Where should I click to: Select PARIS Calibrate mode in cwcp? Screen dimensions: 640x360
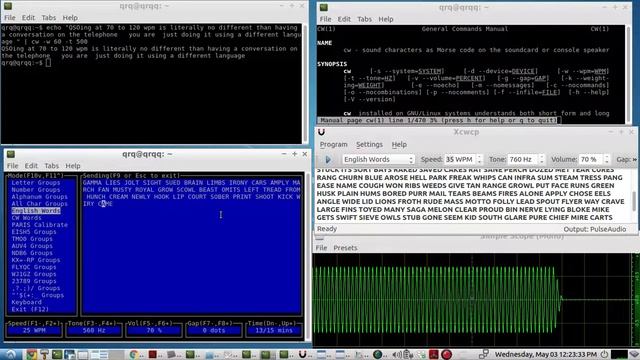(39, 224)
